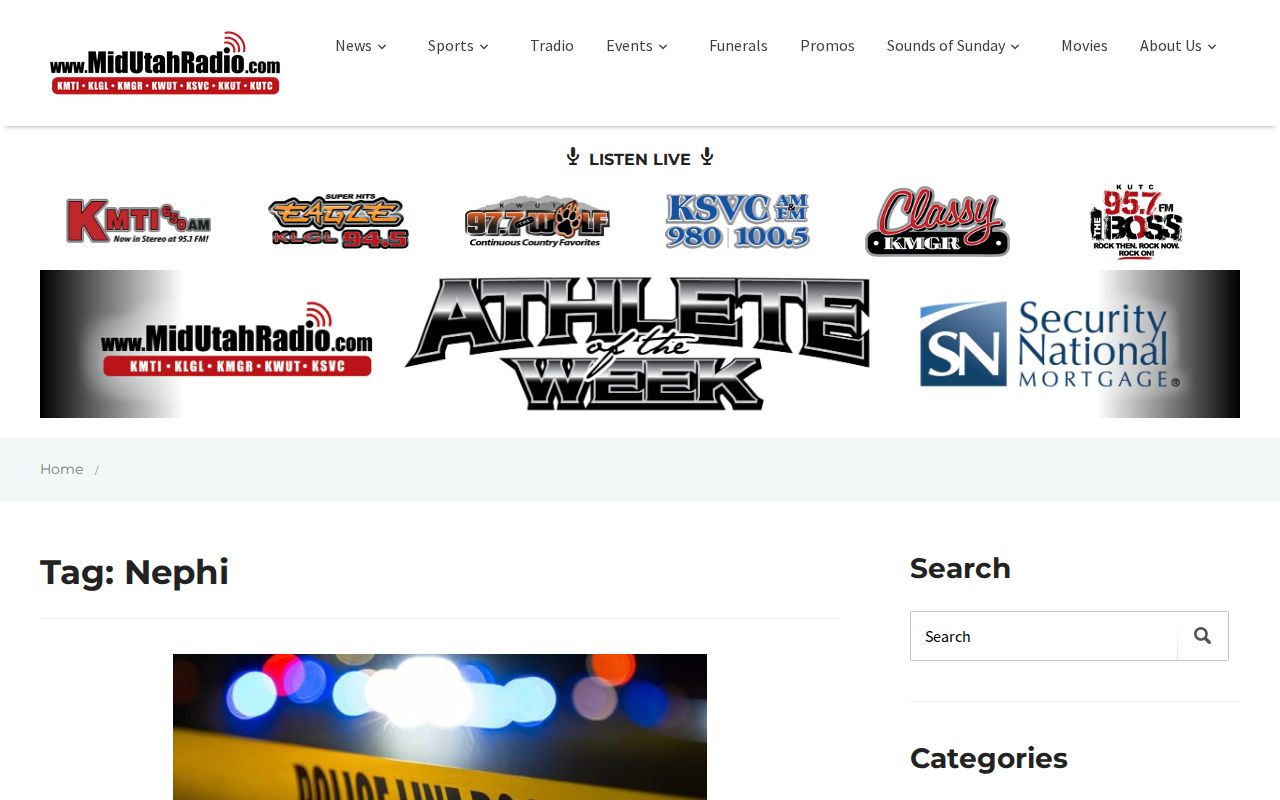Image resolution: width=1280 pixels, height=800 pixels.
Task: Click the Home breadcrumb link
Action: [62, 469]
